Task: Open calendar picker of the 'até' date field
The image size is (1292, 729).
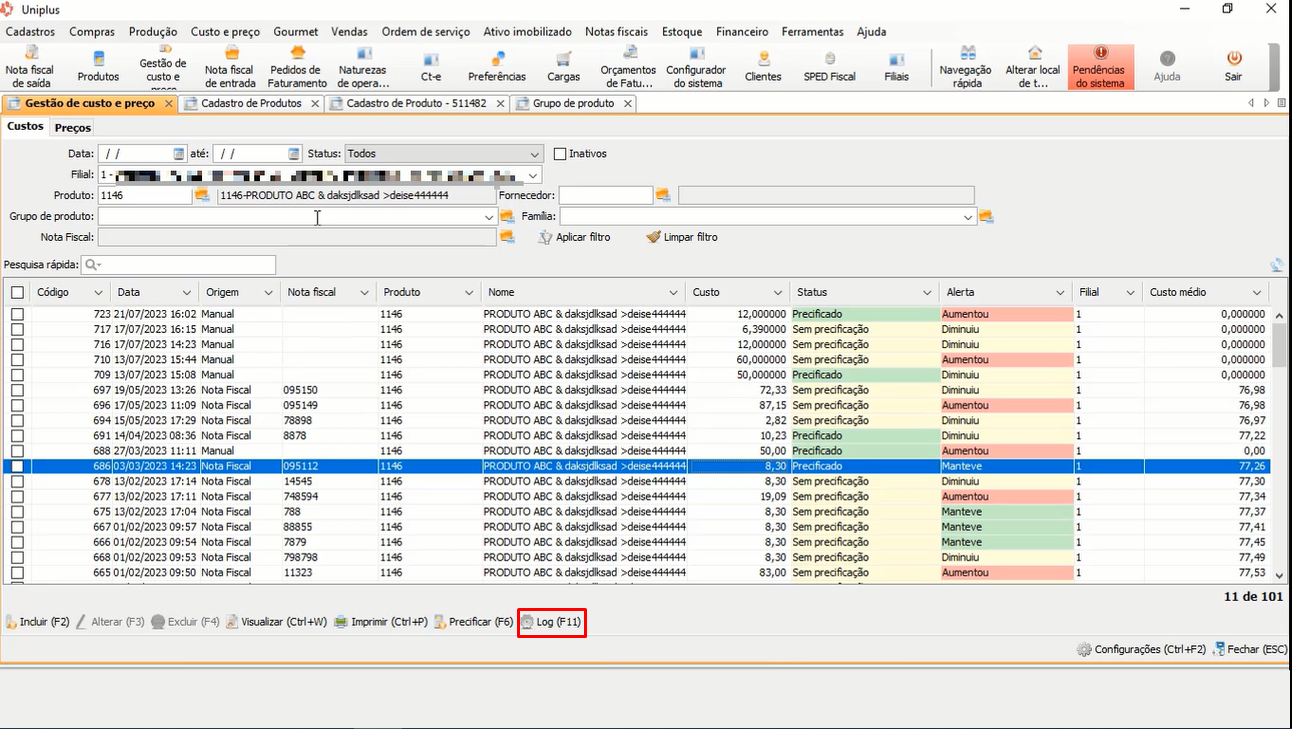Action: 294,154
